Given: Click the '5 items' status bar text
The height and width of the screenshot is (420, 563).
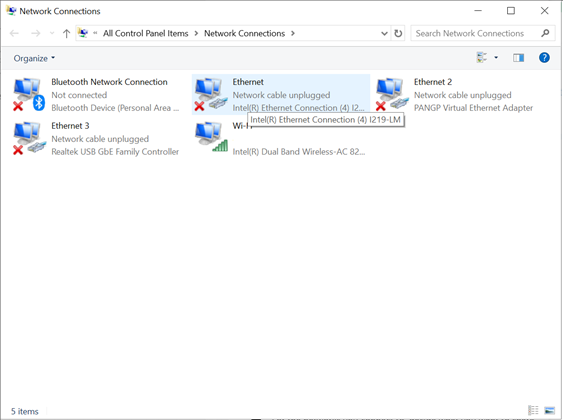Looking at the screenshot, I should point(24,411).
